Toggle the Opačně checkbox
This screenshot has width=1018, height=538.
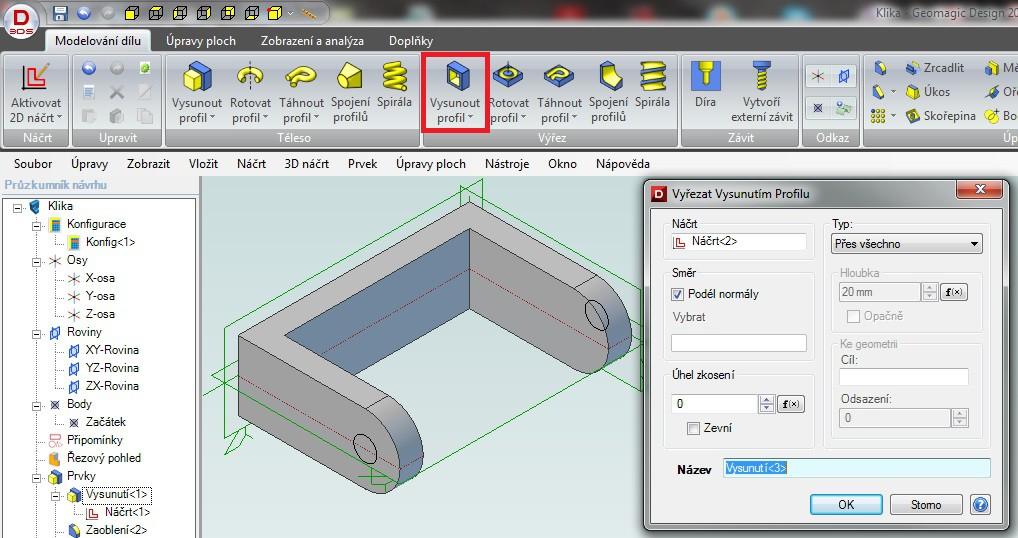click(853, 317)
